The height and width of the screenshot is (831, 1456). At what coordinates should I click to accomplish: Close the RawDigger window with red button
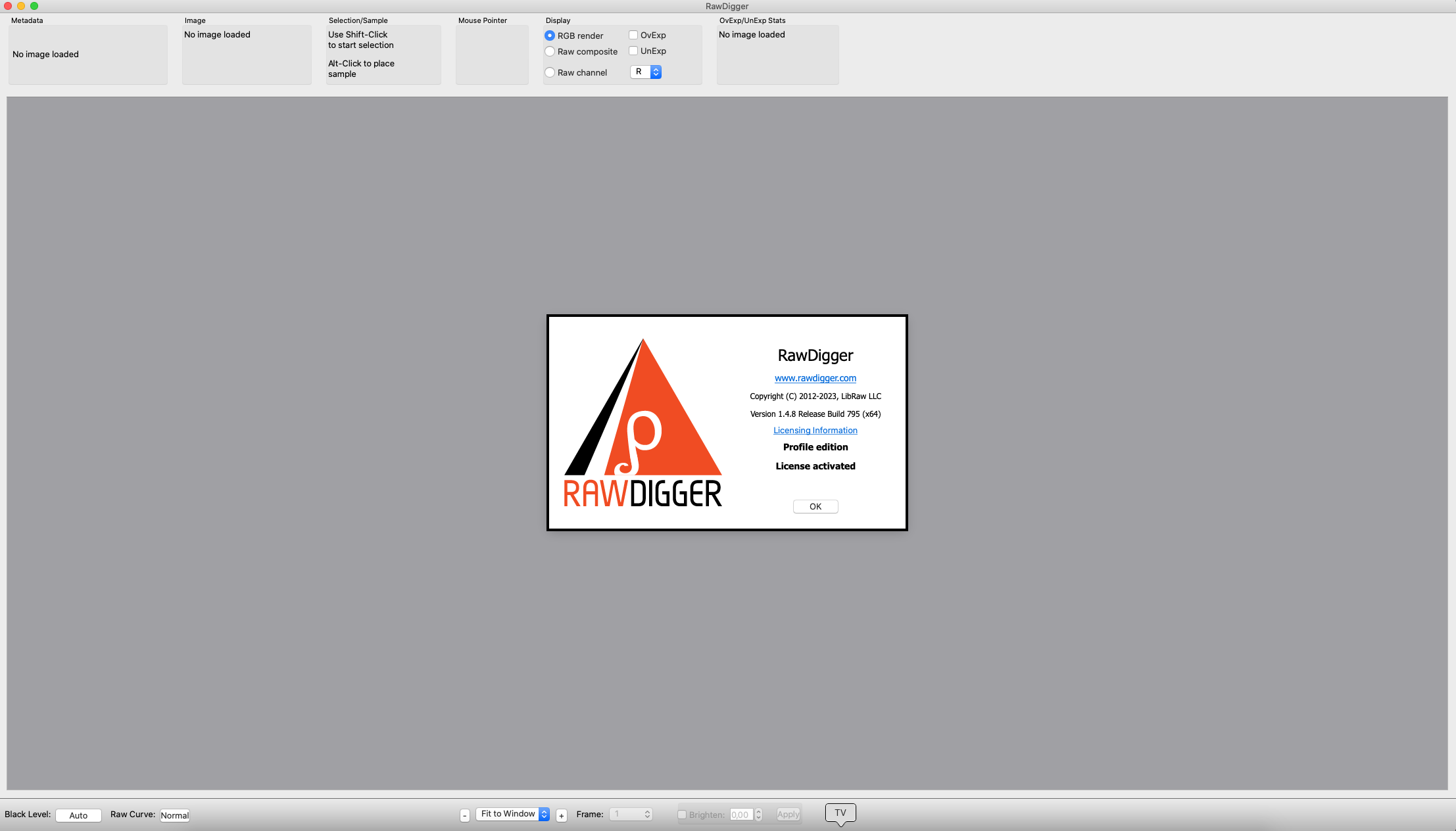(8, 6)
